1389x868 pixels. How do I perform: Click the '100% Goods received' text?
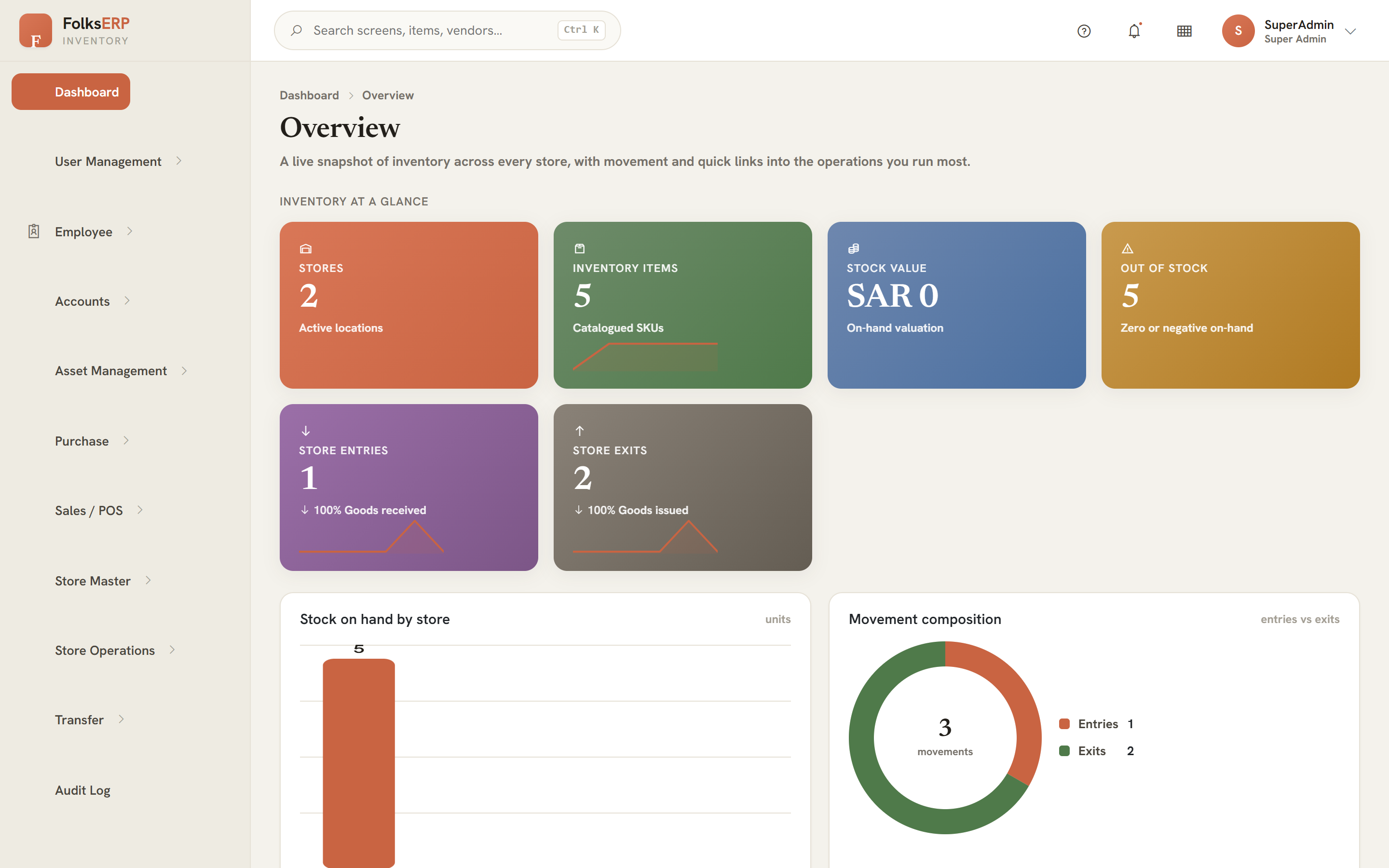[369, 510]
